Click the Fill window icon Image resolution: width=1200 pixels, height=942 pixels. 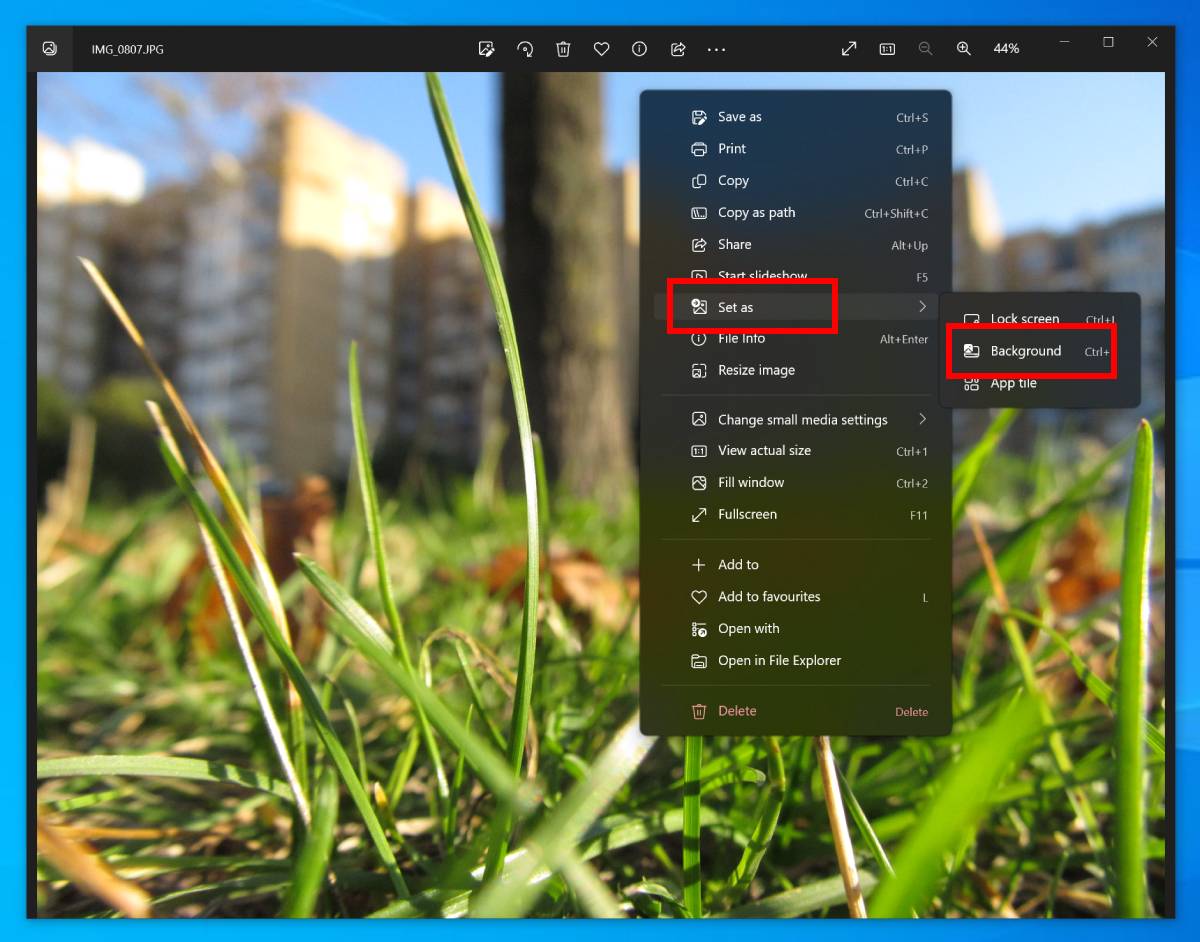tap(699, 483)
